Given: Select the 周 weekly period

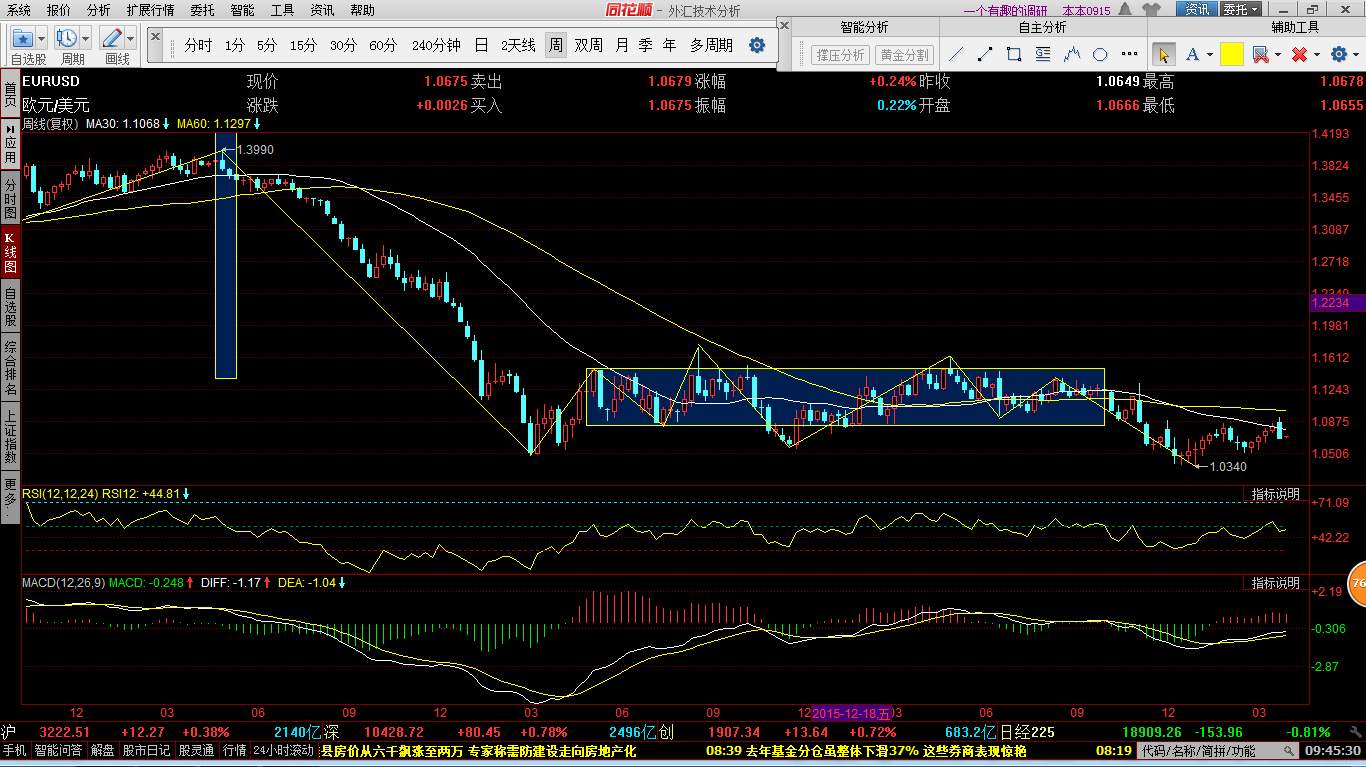Looking at the screenshot, I should [x=555, y=45].
